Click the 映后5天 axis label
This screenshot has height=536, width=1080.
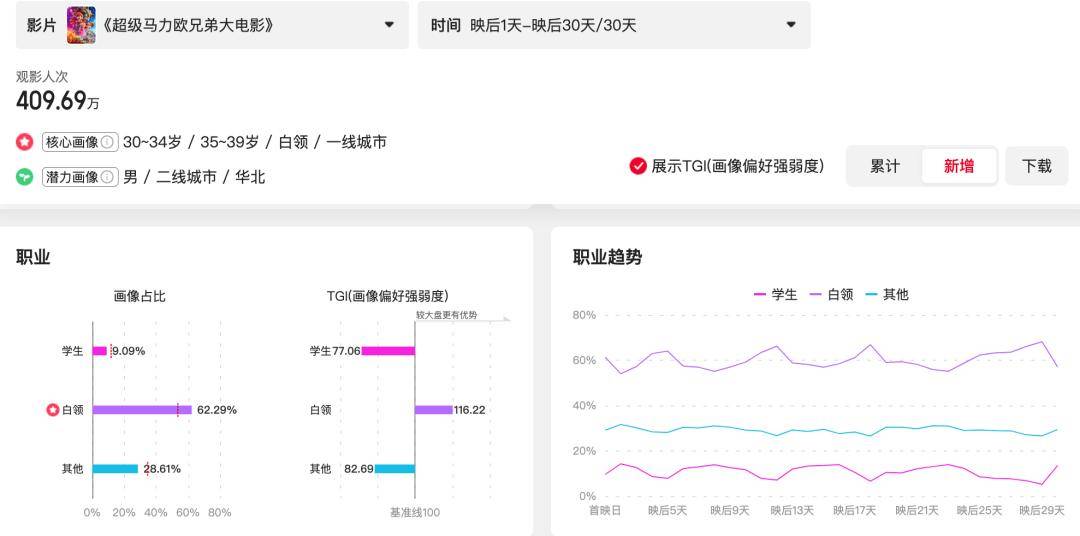tap(667, 511)
